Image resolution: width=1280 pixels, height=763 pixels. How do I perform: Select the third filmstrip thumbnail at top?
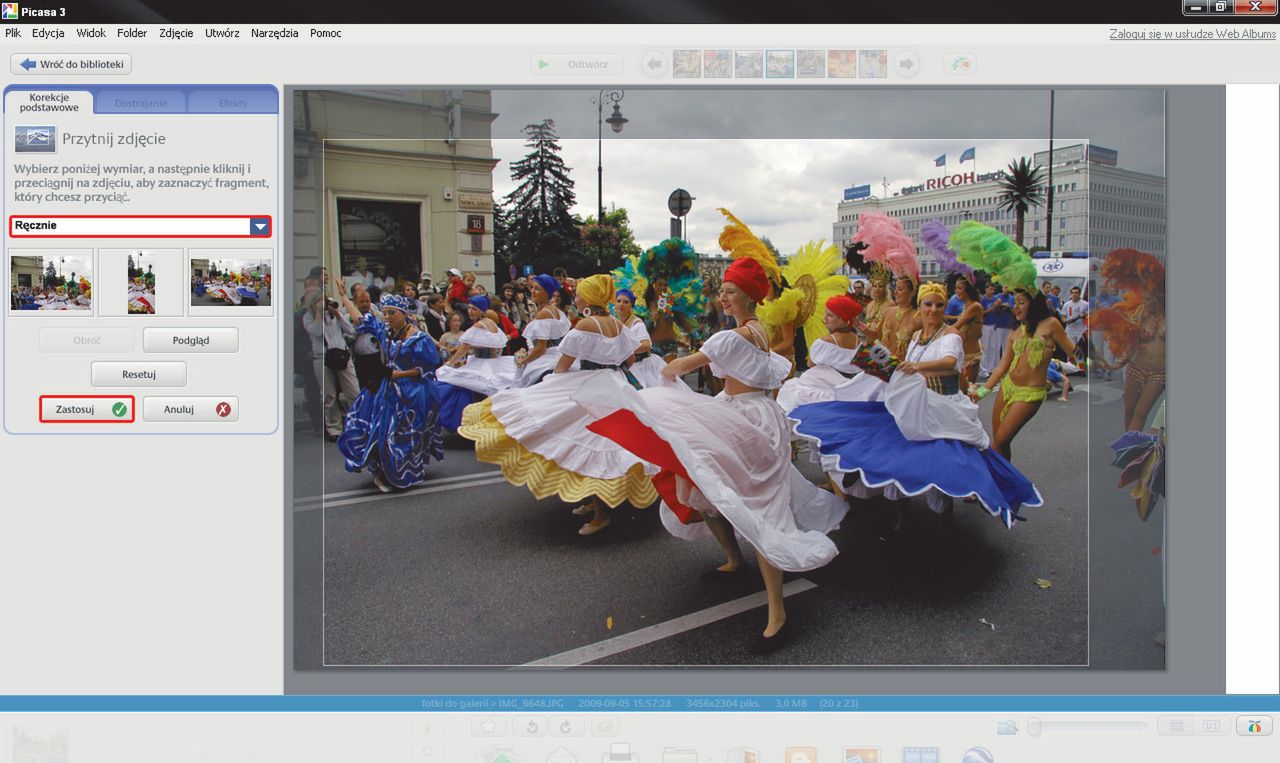749,64
